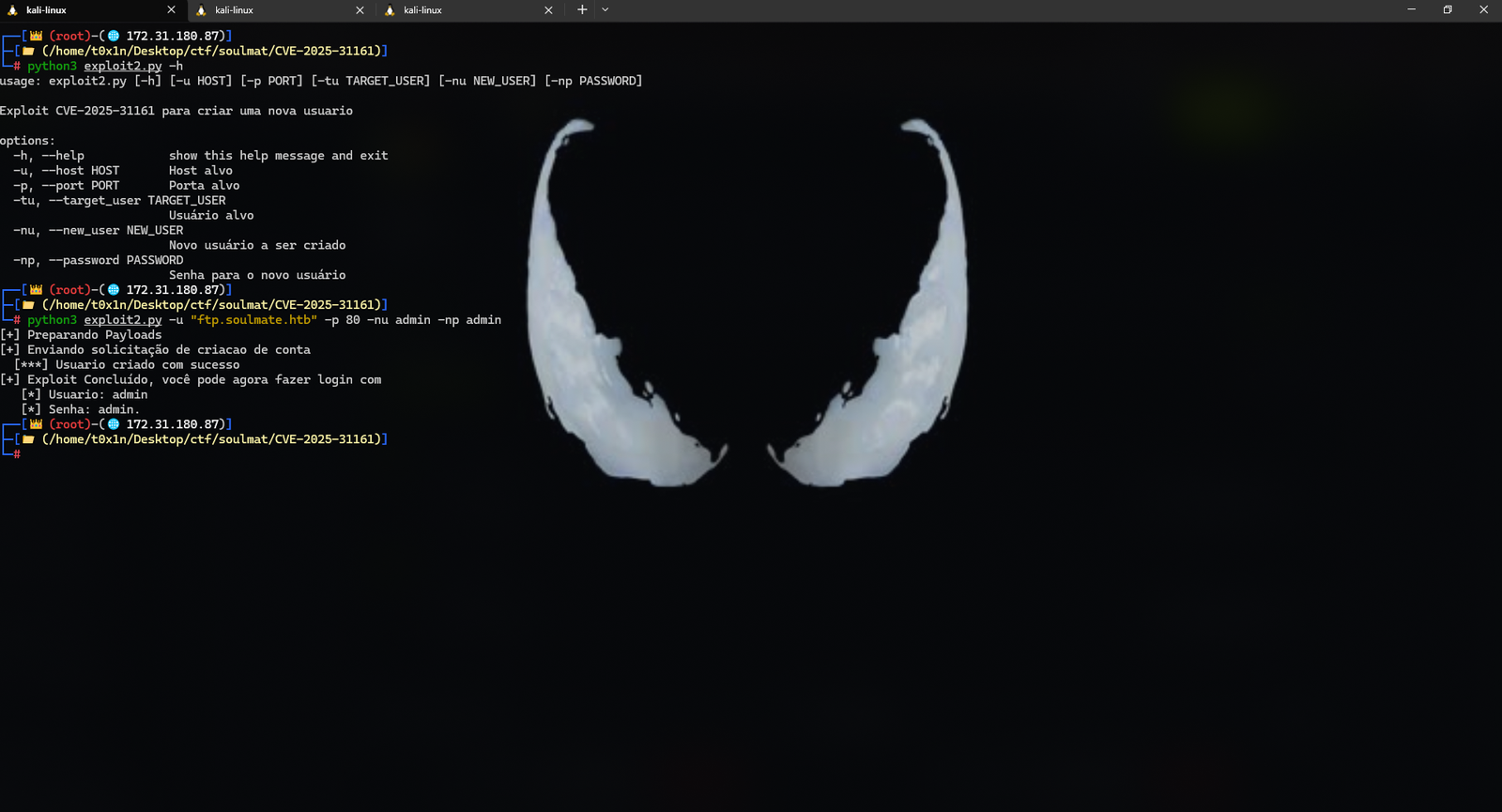The image size is (1502, 812).
Task: Click 'Senha para o novo usuário'
Action: [257, 276]
